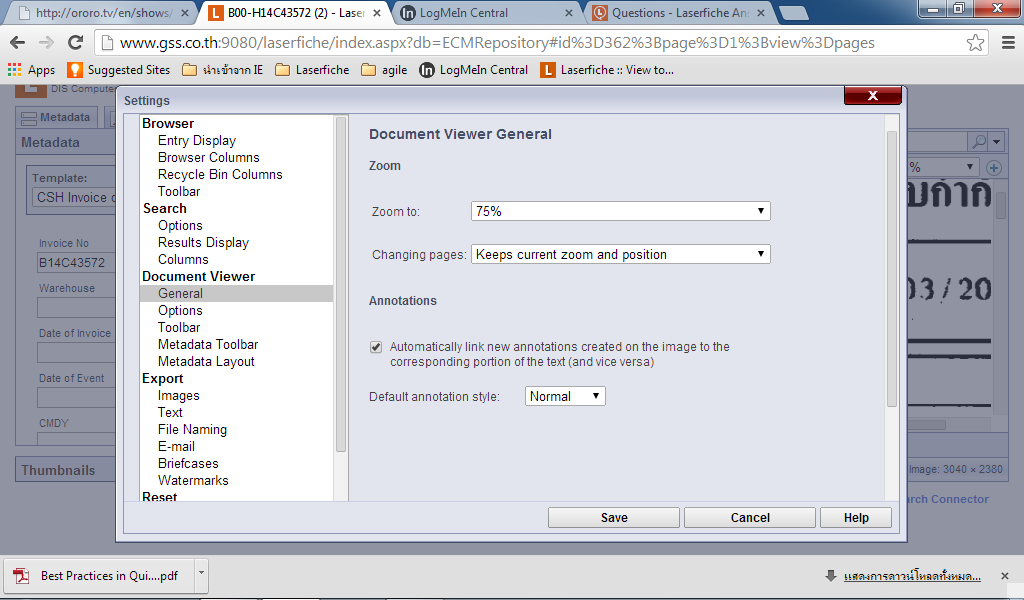Open the Suggested Sites bookmark
This screenshot has height=600, width=1024.
119,70
